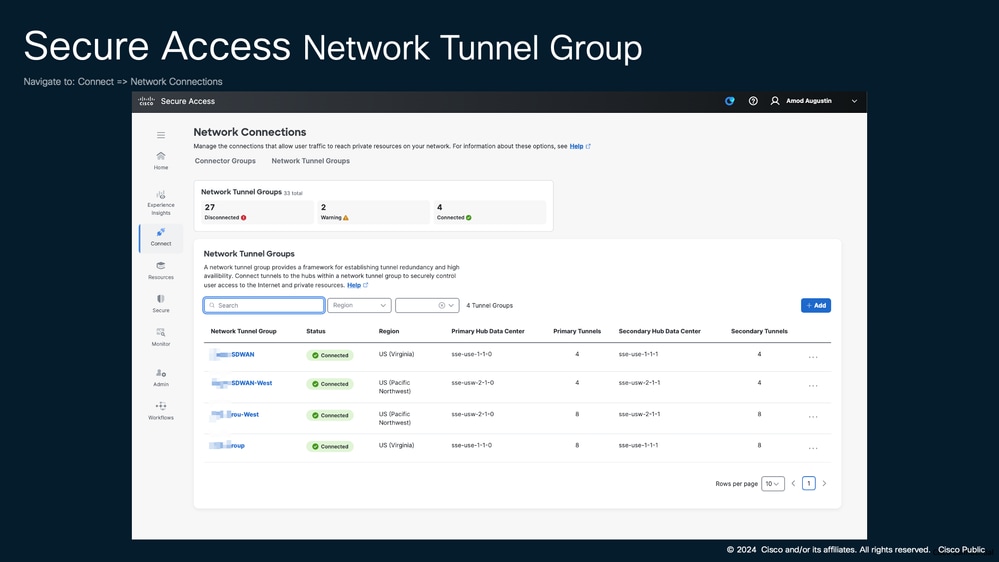Click Connected status badge in SDWAN row
The width and height of the screenshot is (999, 562).
[x=330, y=355]
